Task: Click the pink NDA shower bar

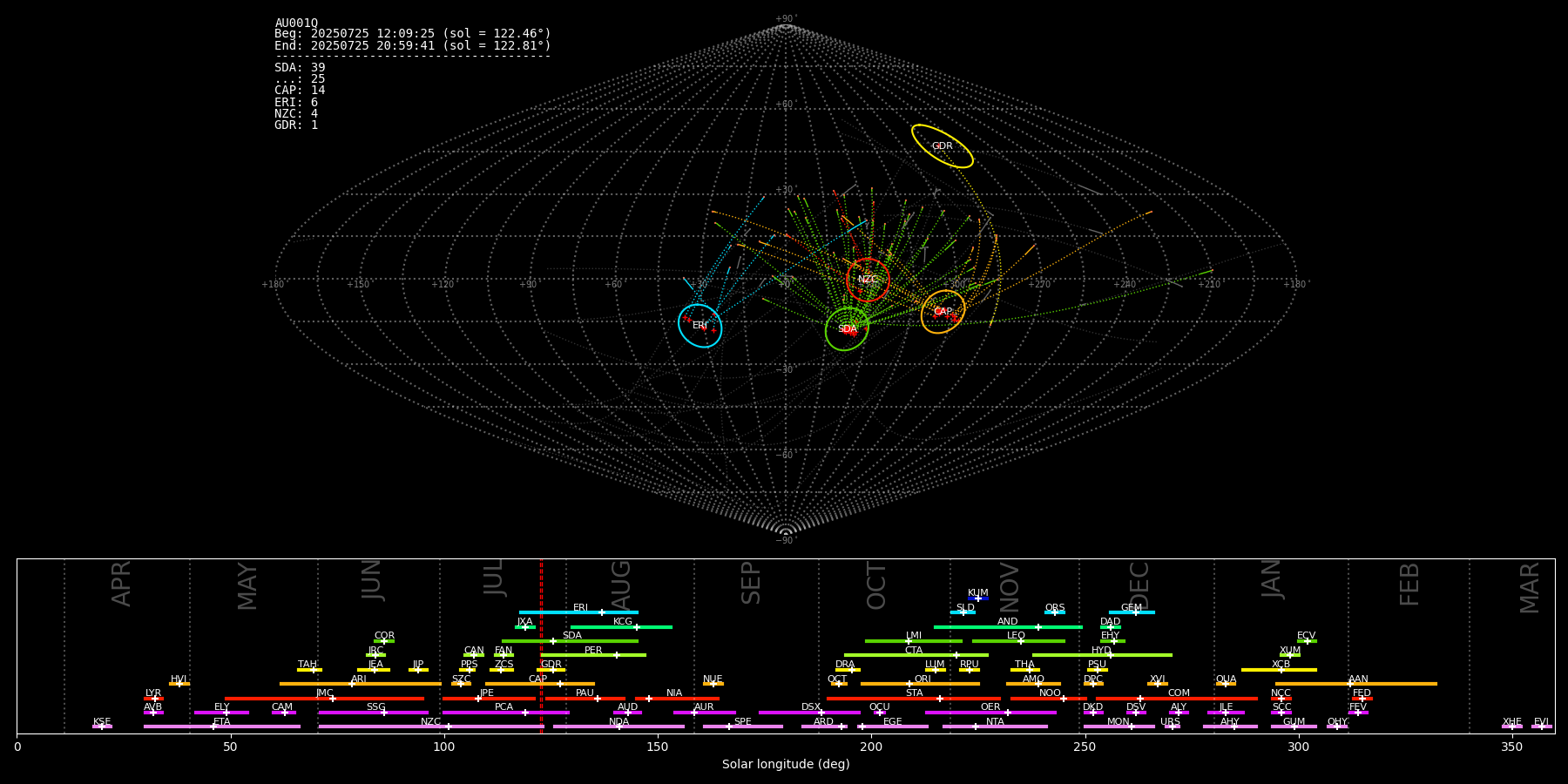Action: [618, 727]
